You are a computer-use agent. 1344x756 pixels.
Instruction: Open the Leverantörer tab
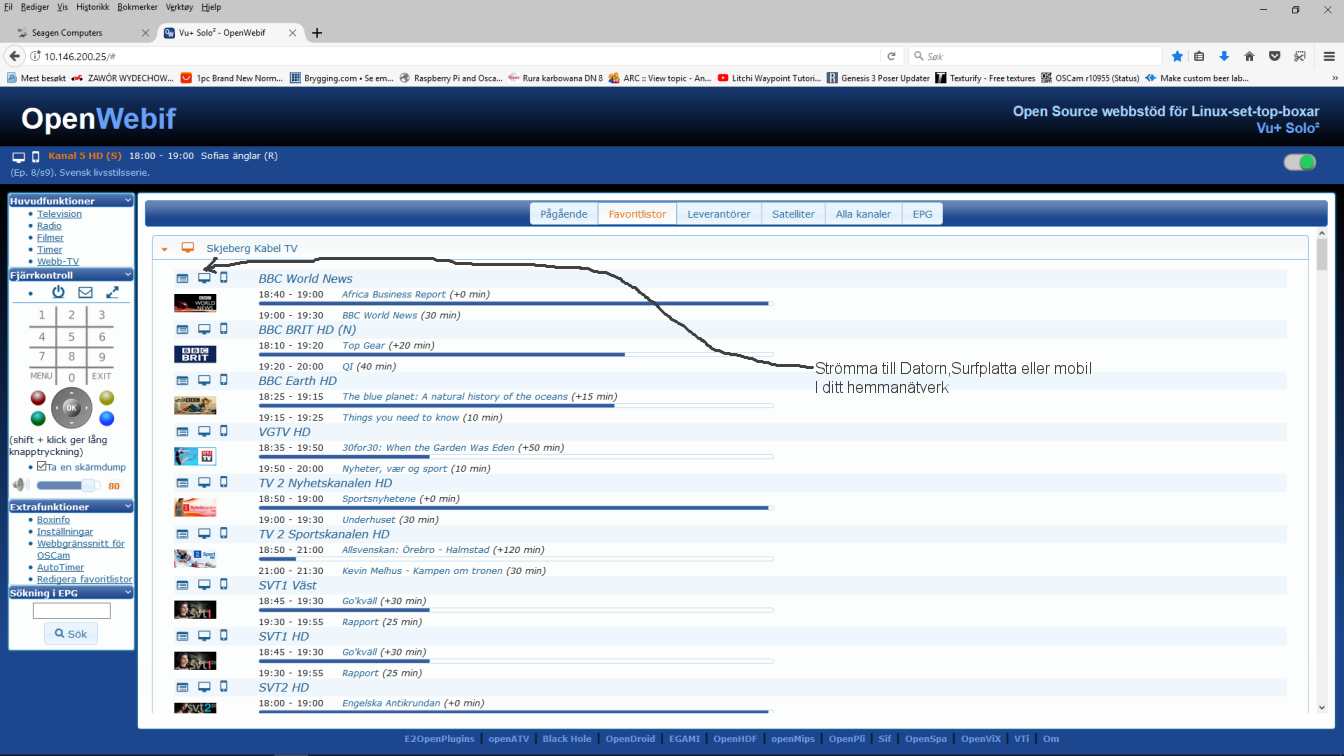click(719, 214)
